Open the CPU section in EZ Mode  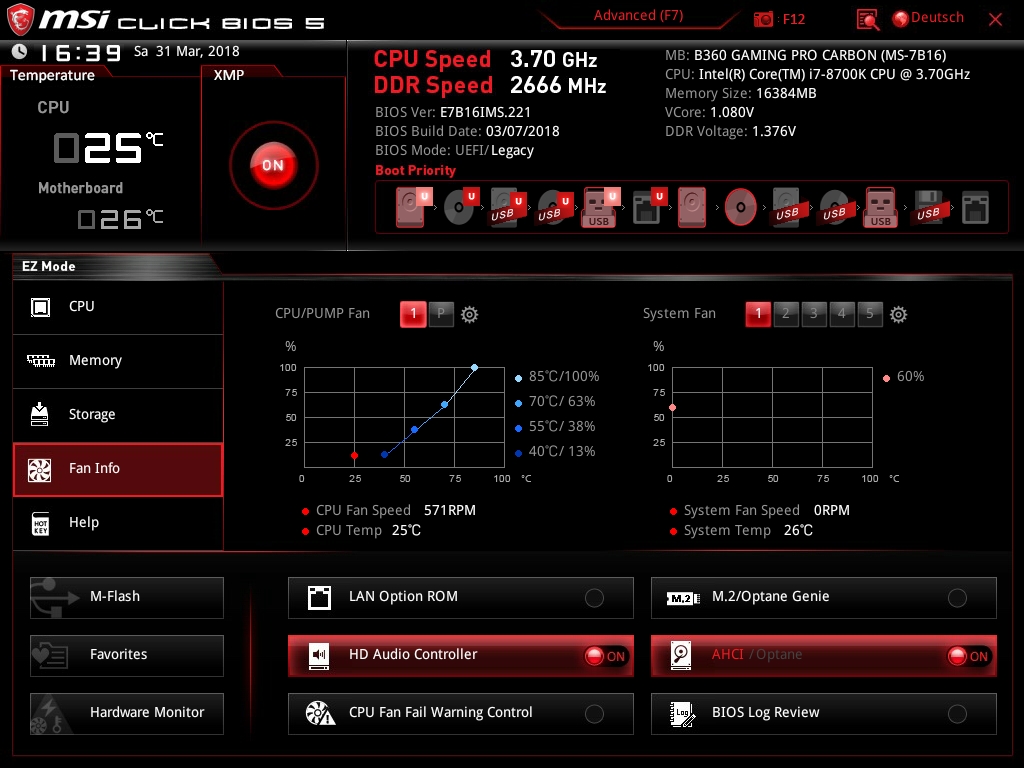coord(118,307)
